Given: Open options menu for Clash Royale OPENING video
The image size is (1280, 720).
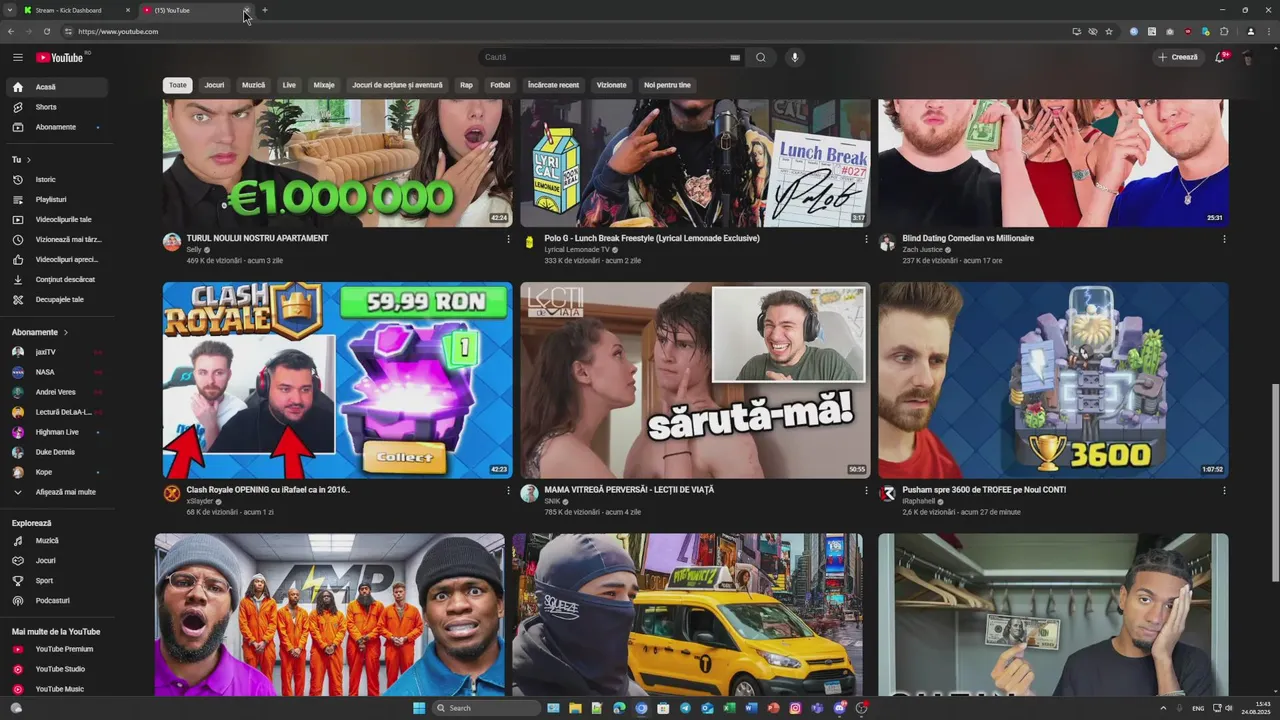Looking at the screenshot, I should (x=508, y=491).
